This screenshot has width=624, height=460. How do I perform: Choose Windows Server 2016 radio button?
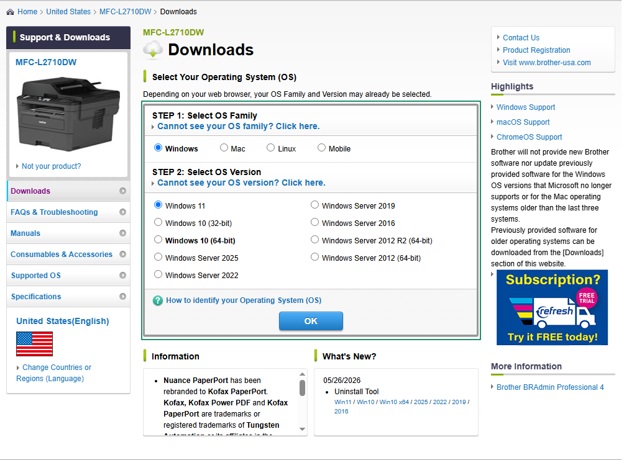[315, 222]
